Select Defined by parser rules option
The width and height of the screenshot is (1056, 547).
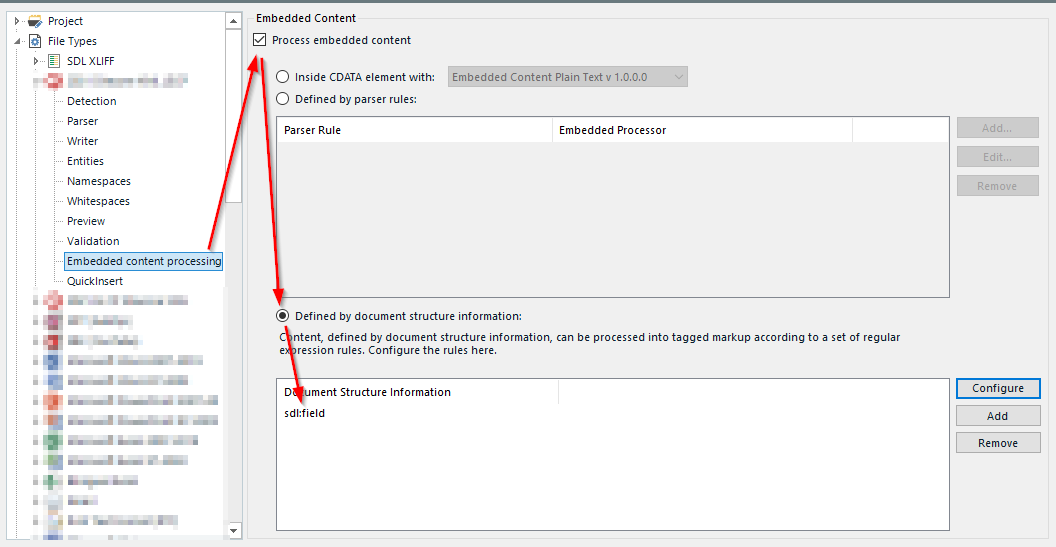(x=283, y=99)
